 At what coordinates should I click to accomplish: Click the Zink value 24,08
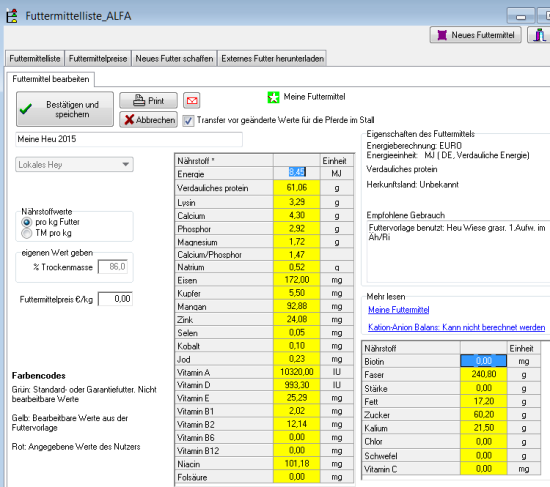297,319
